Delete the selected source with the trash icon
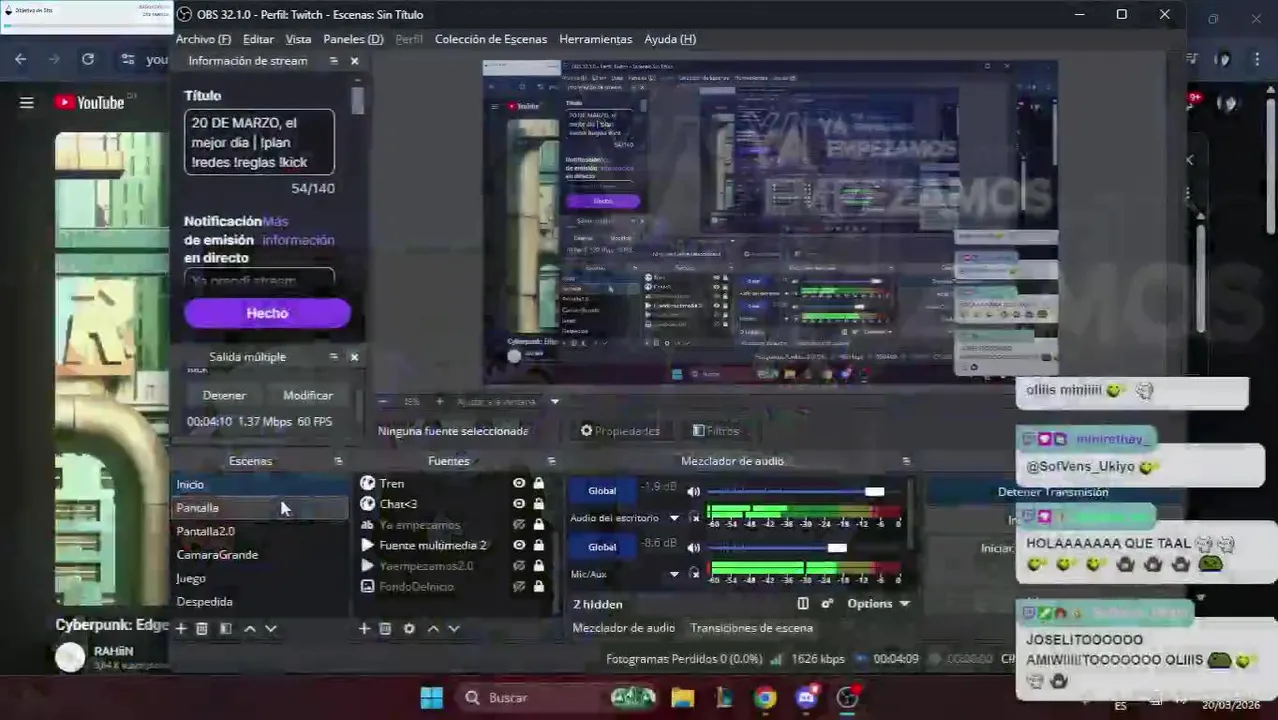 pyautogui.click(x=385, y=629)
